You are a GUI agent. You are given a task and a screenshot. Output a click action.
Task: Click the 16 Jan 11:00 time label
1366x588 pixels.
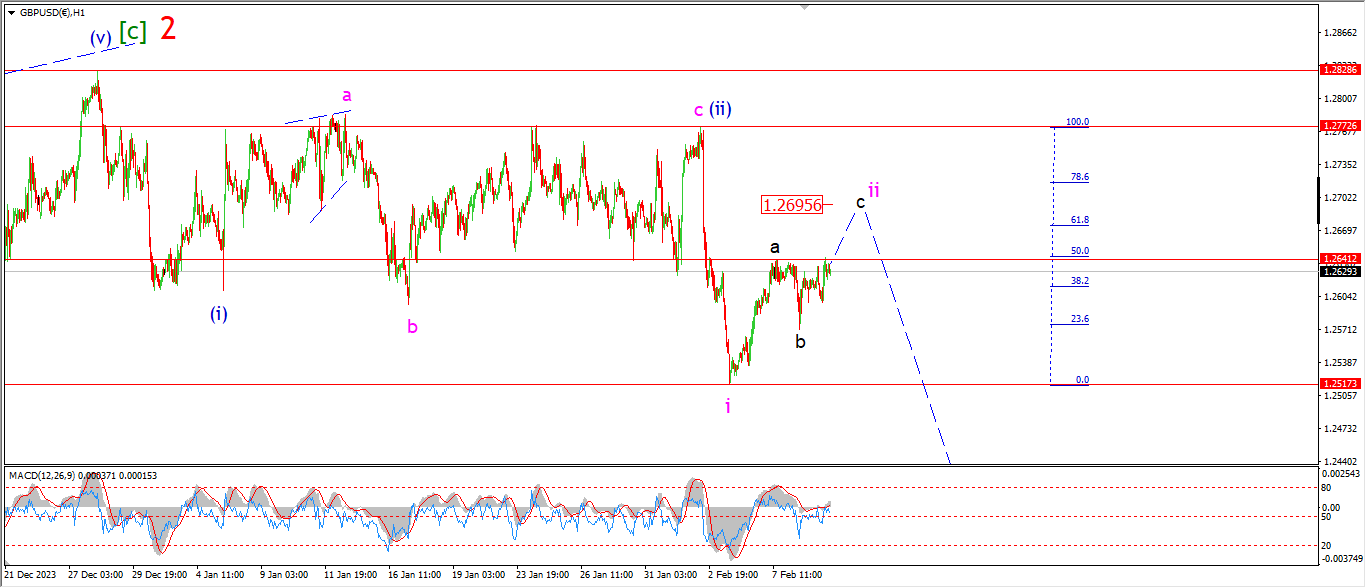click(413, 575)
